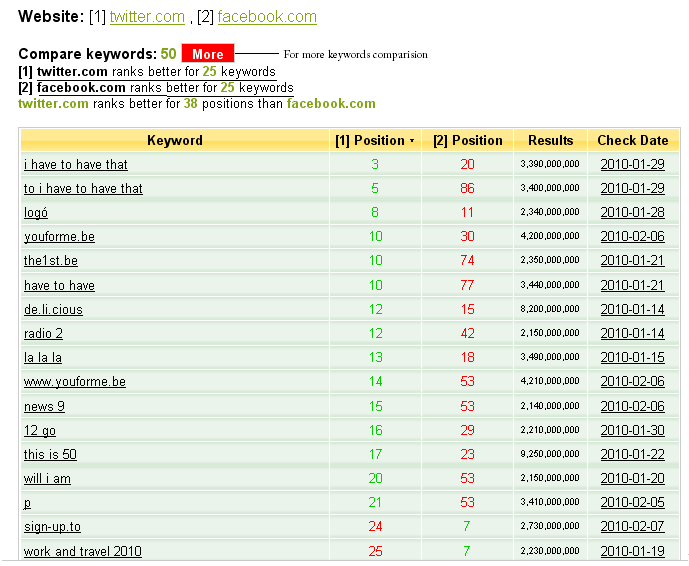Open the twitter.com website link
Image resolution: width=689 pixels, height=566 pixels.
click(147, 17)
